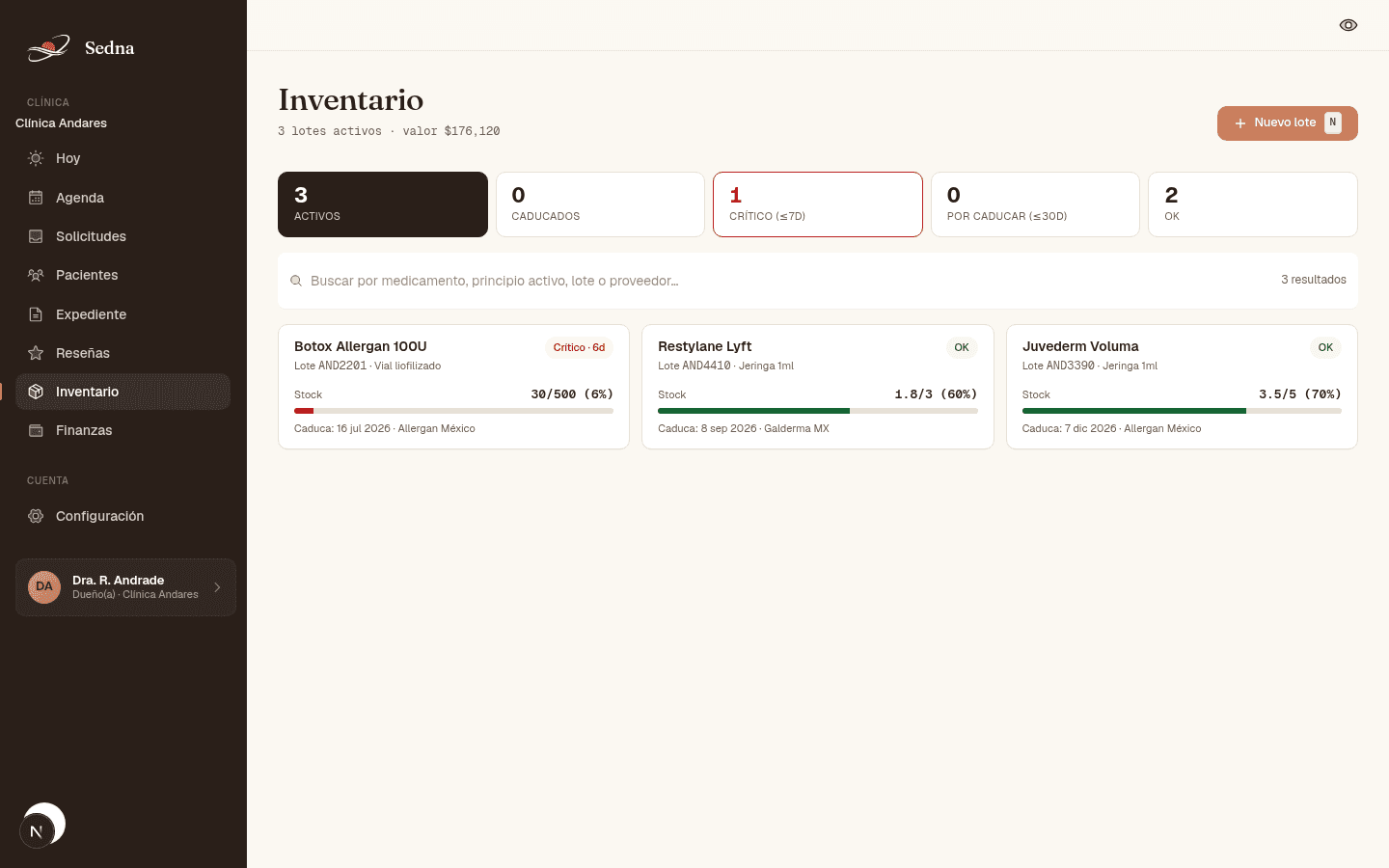Toggle the eye visibility icon at top right
The width and height of the screenshot is (1389, 868).
(1348, 25)
